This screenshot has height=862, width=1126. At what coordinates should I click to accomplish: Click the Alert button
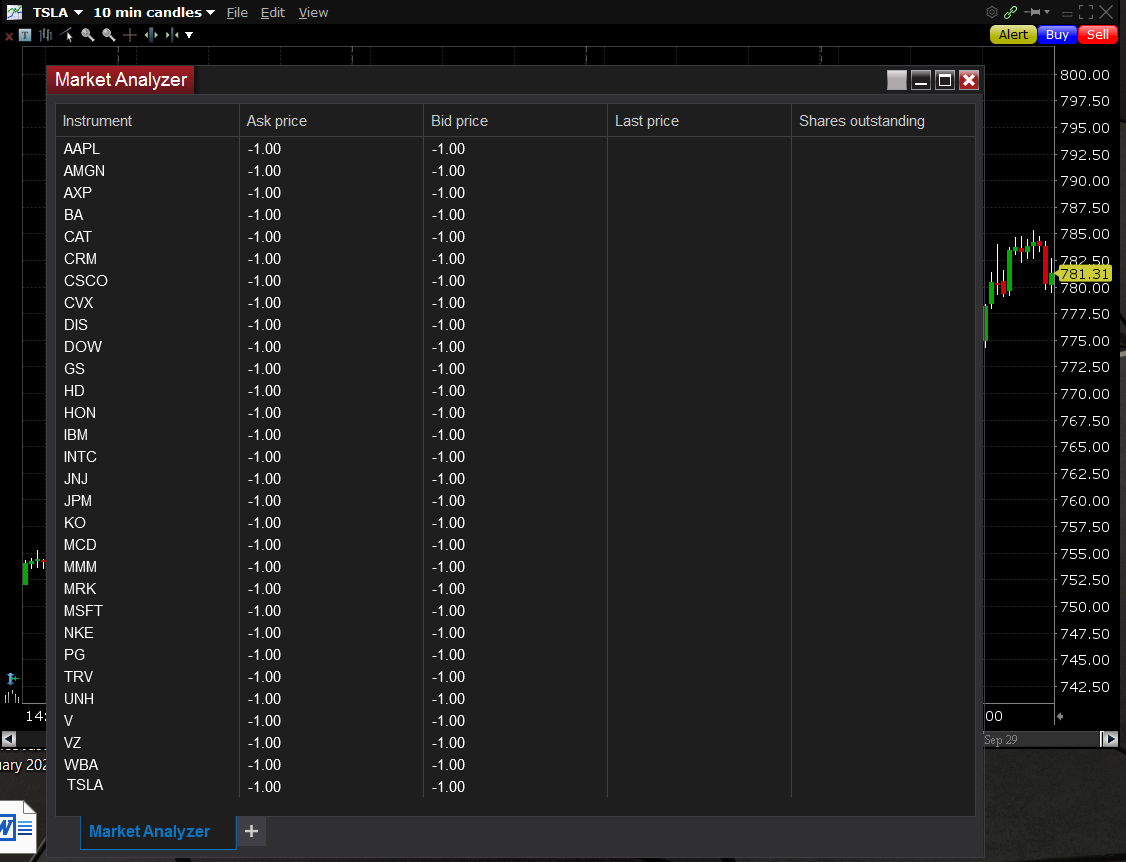tap(1013, 34)
